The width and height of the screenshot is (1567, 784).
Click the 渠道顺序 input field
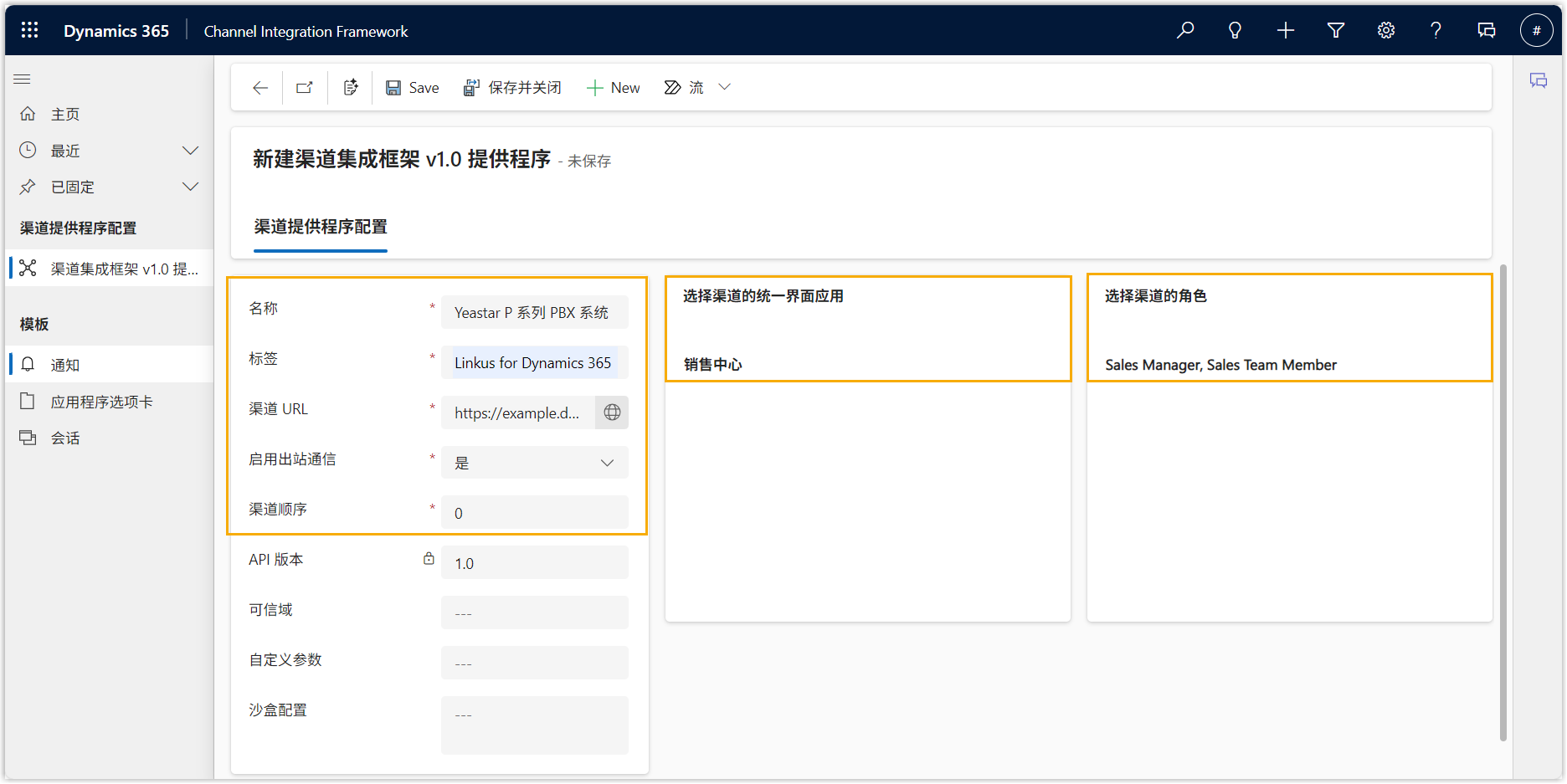pyautogui.click(x=534, y=513)
